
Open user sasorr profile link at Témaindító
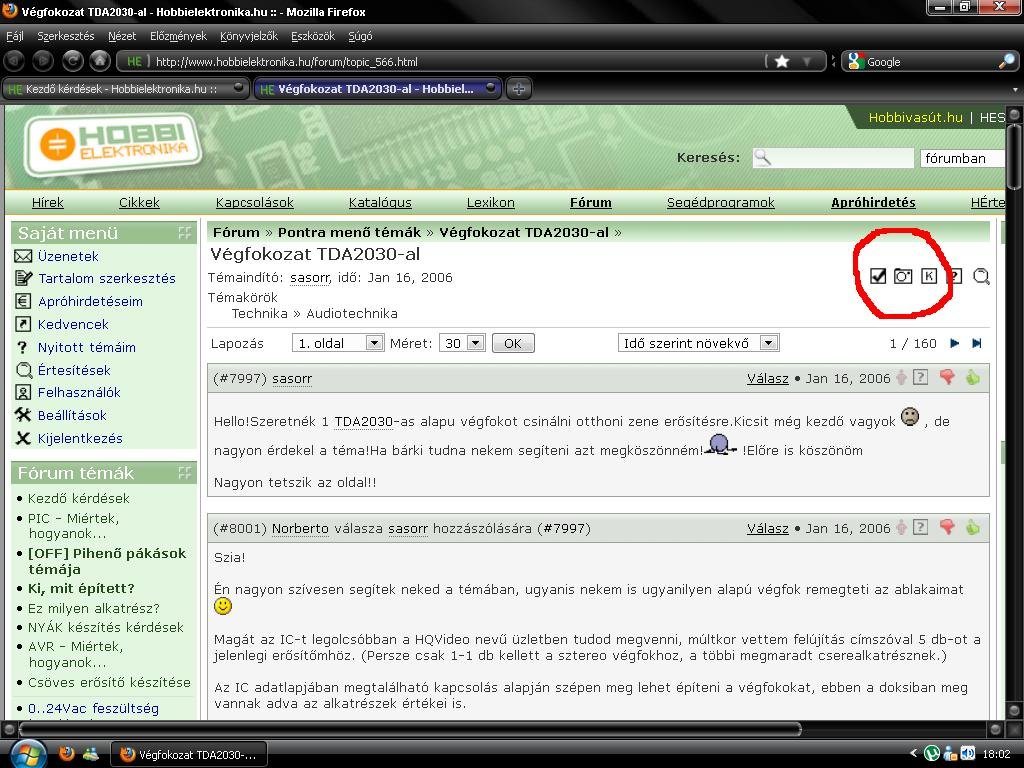310,278
